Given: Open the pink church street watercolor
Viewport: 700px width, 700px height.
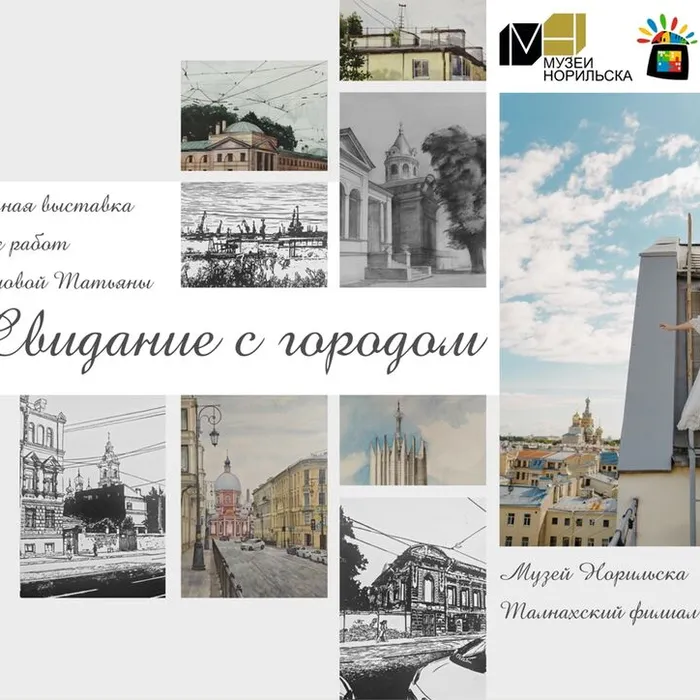Looking at the screenshot, I should click(254, 496).
